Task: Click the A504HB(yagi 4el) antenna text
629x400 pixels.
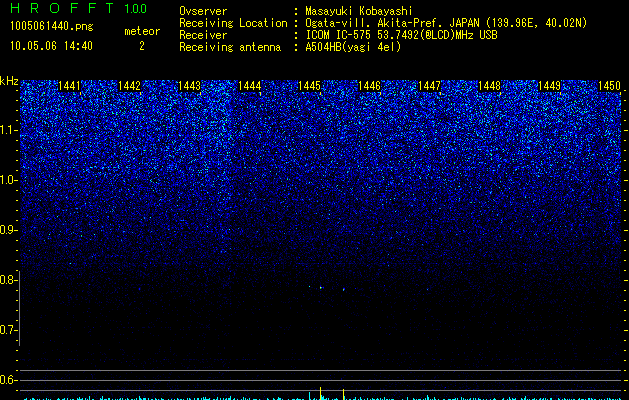Action: pyautogui.click(x=353, y=47)
